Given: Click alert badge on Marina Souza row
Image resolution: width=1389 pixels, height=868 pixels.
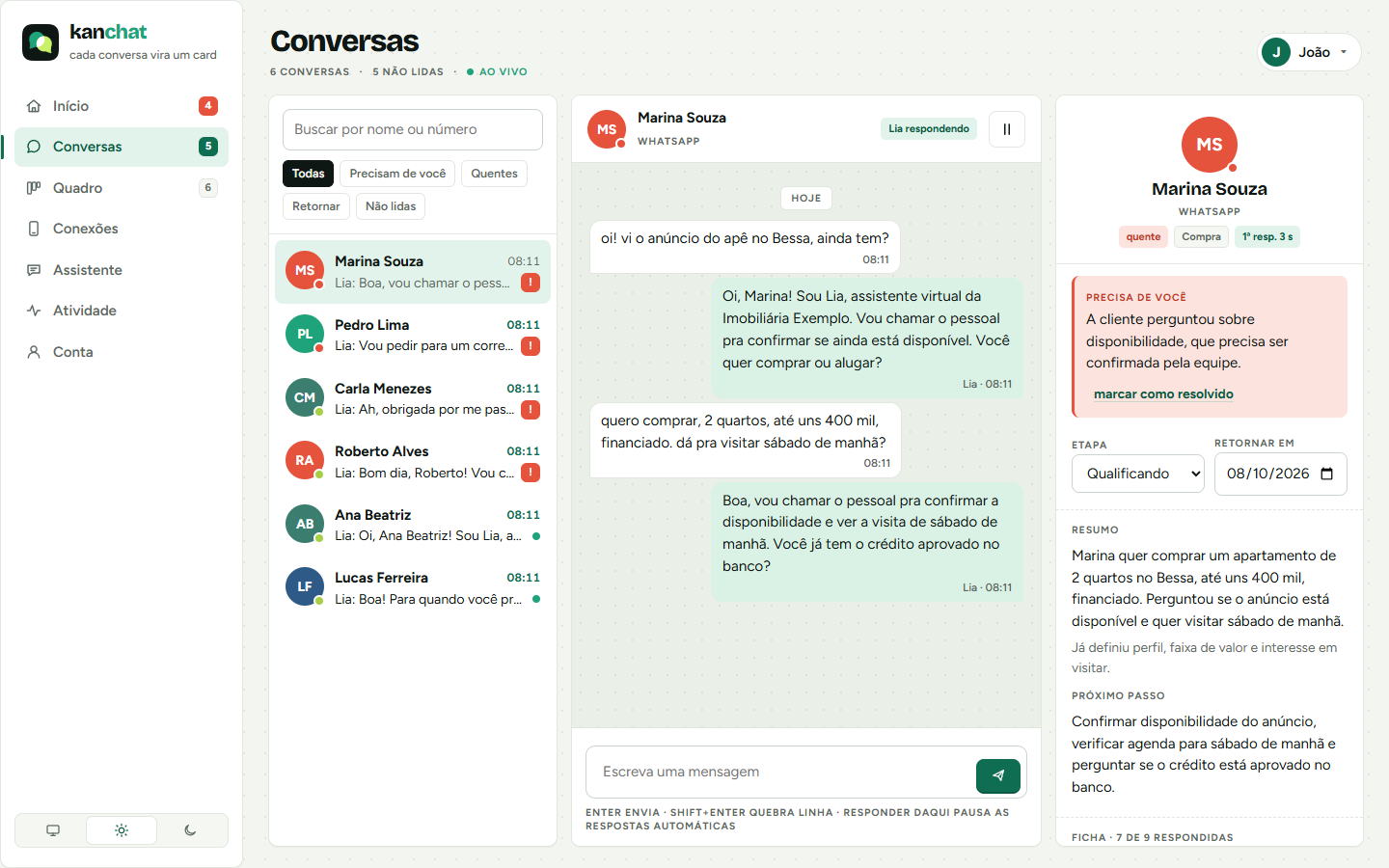Looking at the screenshot, I should click(x=531, y=283).
